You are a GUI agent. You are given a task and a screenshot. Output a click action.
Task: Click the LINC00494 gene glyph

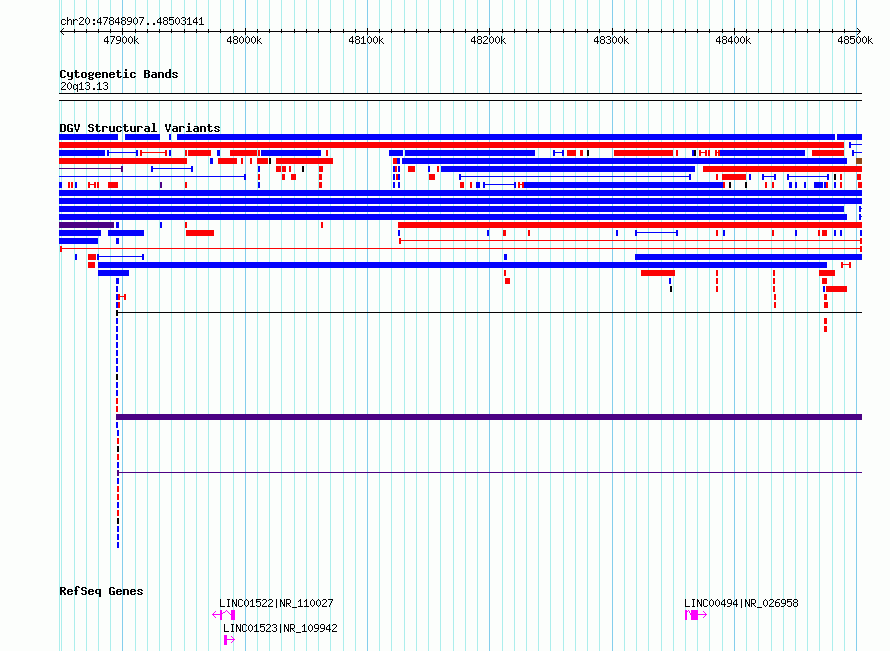coord(696,615)
